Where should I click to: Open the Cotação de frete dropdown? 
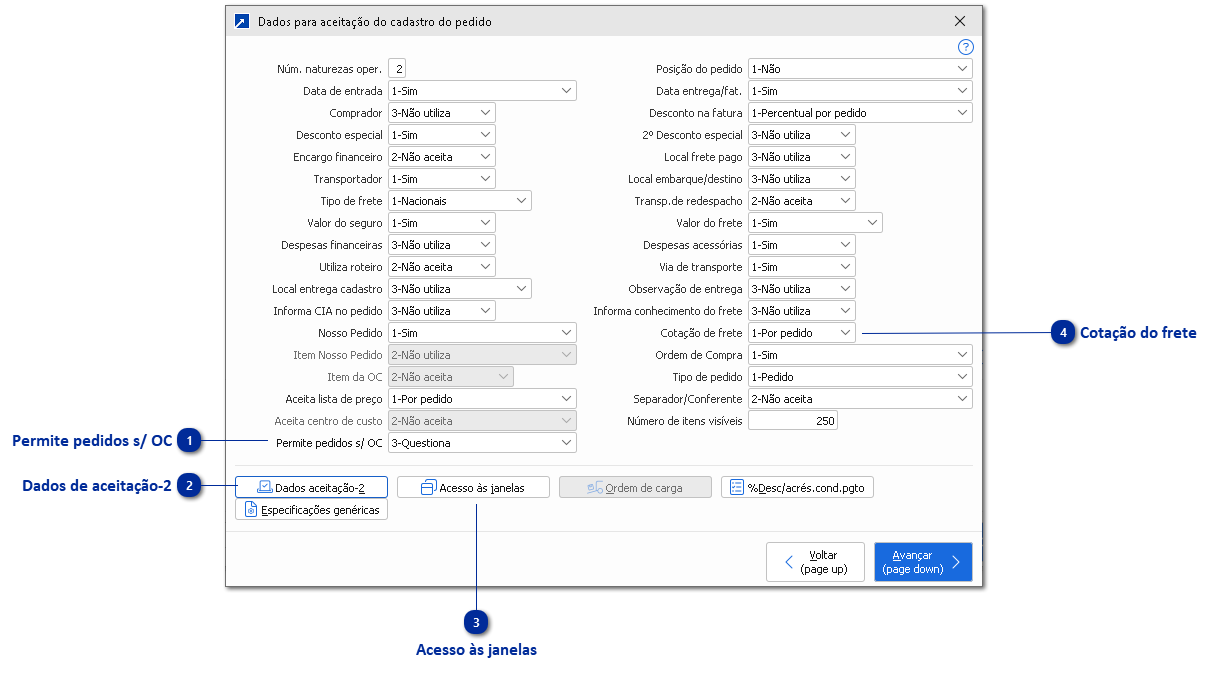[x=845, y=333]
